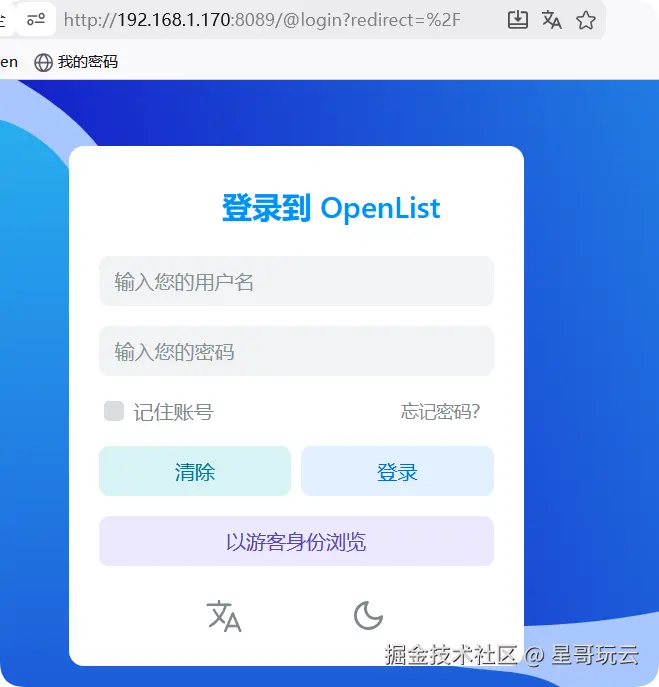Open site settings icon in address bar
The height and width of the screenshot is (687, 659).
[x=36, y=19]
